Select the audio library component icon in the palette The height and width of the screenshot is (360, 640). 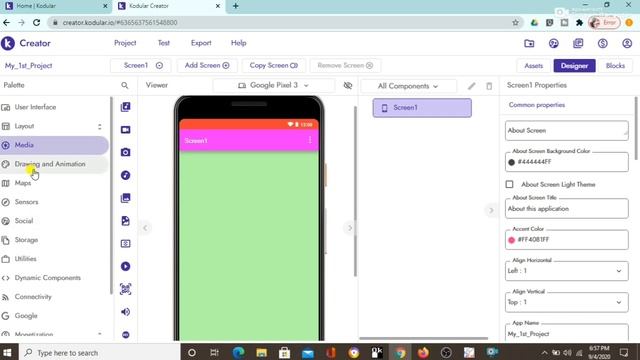click(x=126, y=107)
